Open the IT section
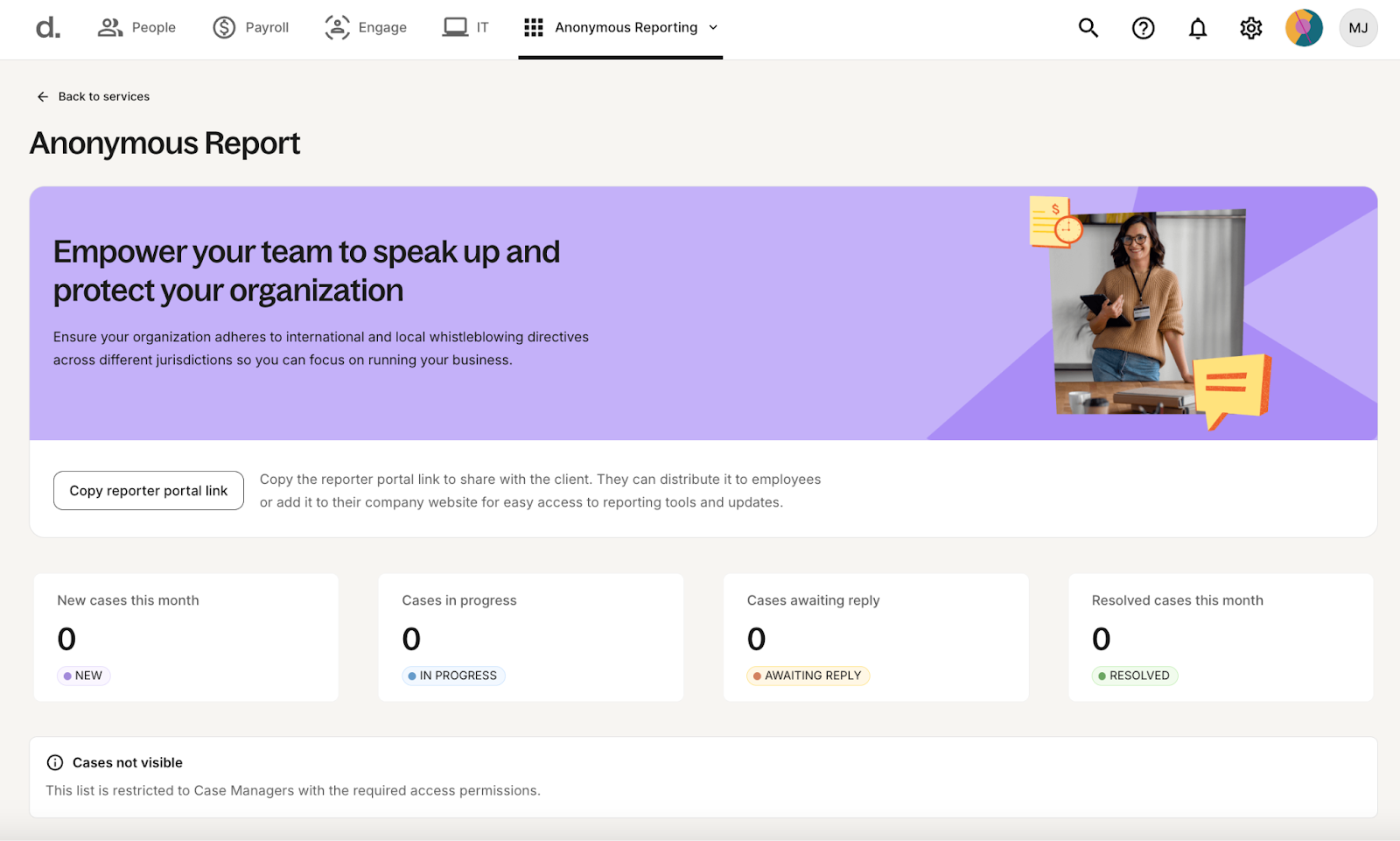The height and width of the screenshot is (841, 1400). (x=465, y=28)
